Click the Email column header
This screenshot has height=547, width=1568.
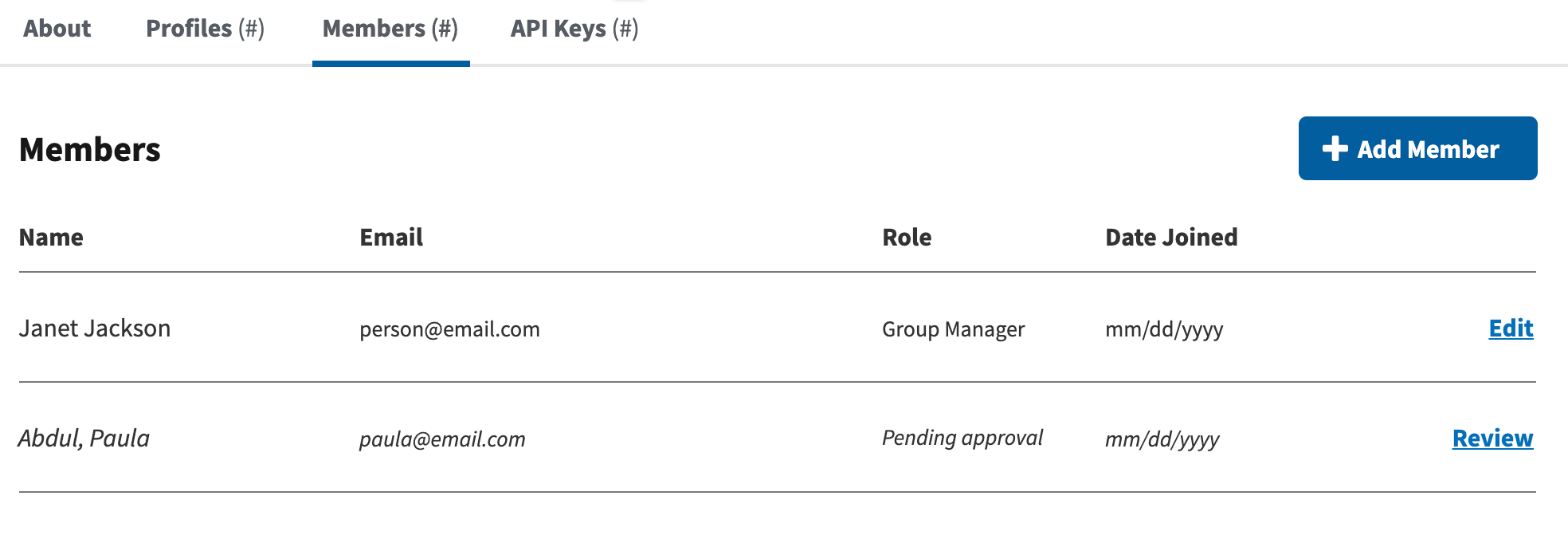391,238
